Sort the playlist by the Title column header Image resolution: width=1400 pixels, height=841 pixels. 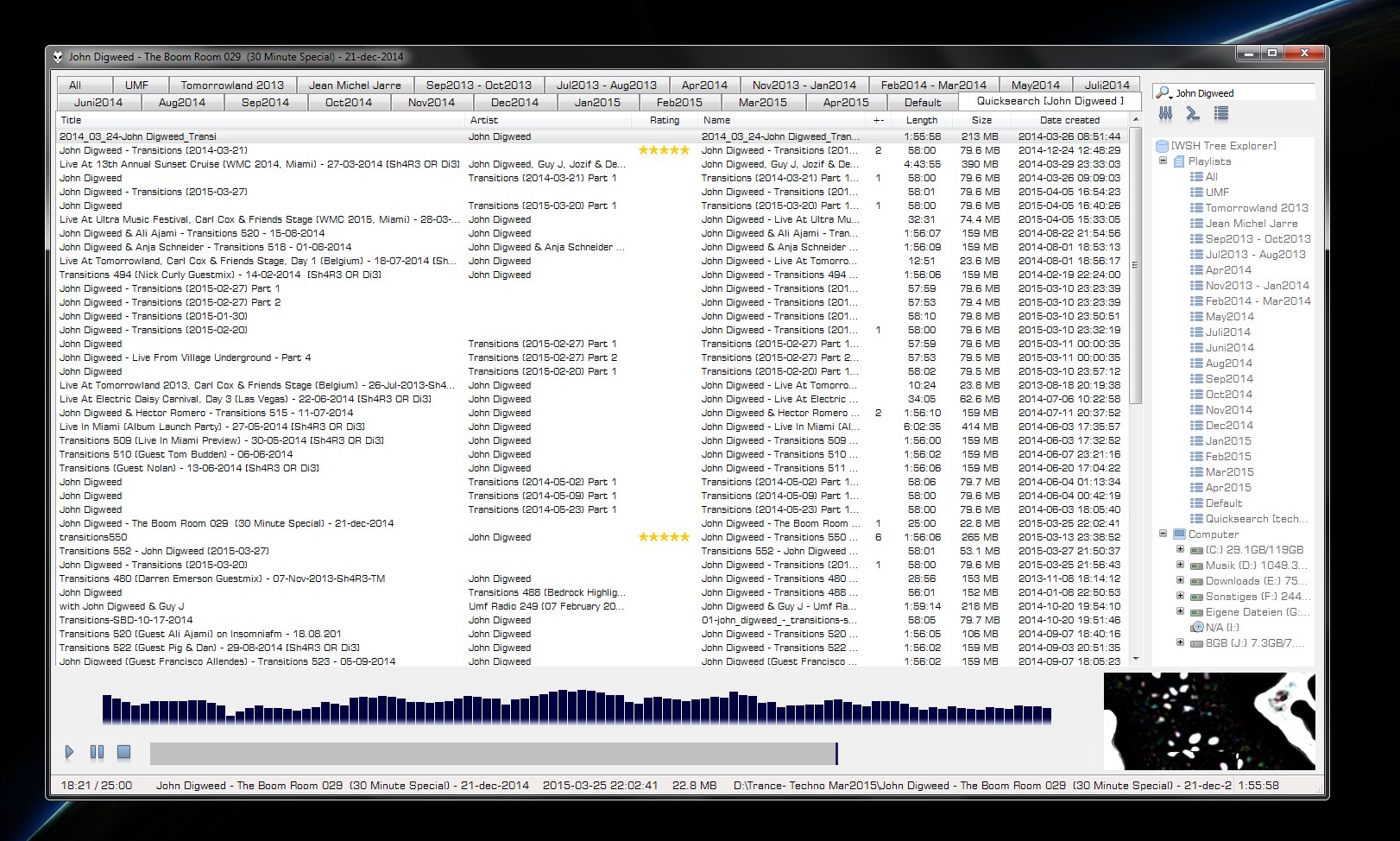coord(260,120)
